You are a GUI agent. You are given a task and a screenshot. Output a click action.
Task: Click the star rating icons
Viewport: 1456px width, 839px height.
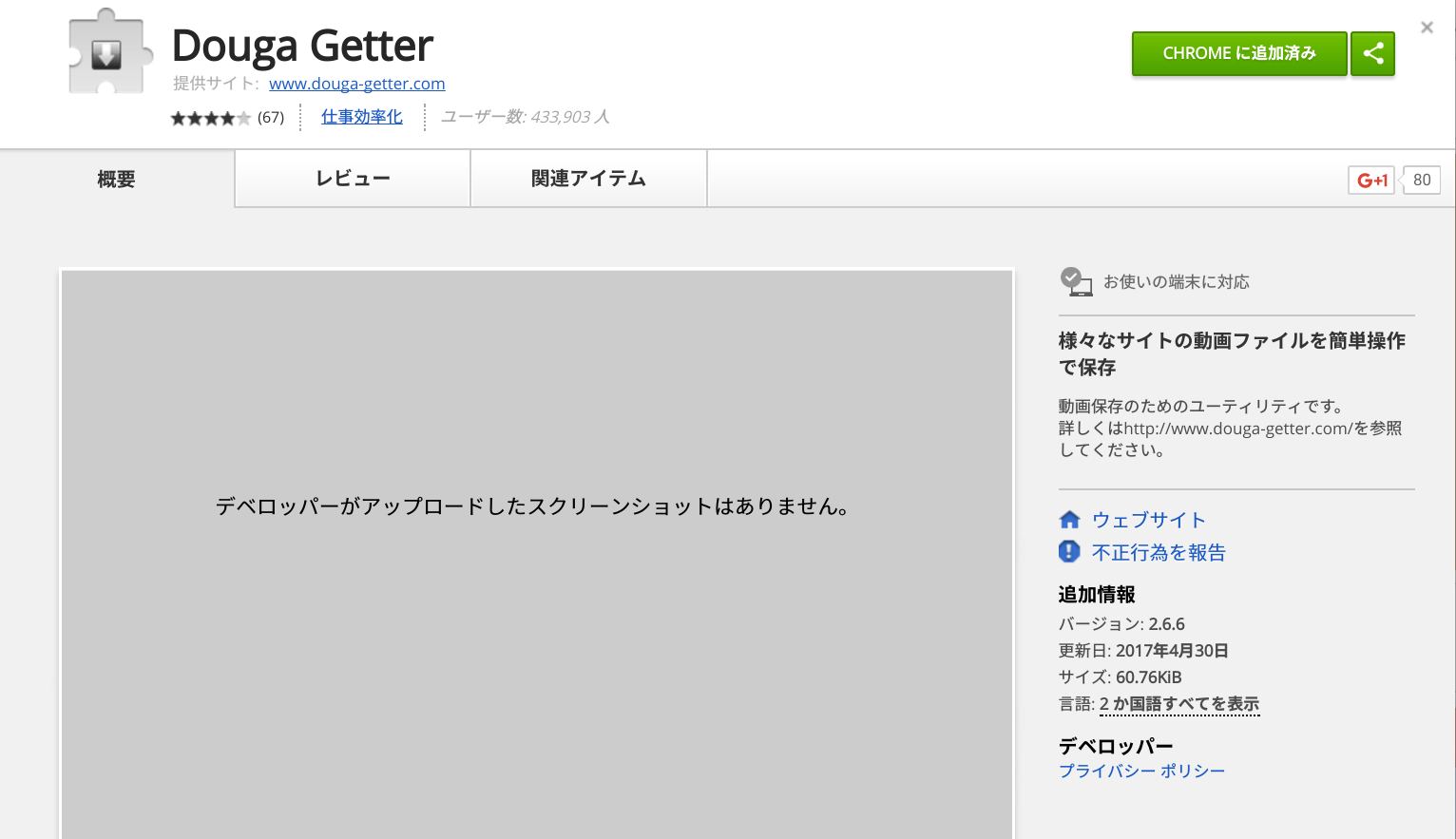(211, 118)
